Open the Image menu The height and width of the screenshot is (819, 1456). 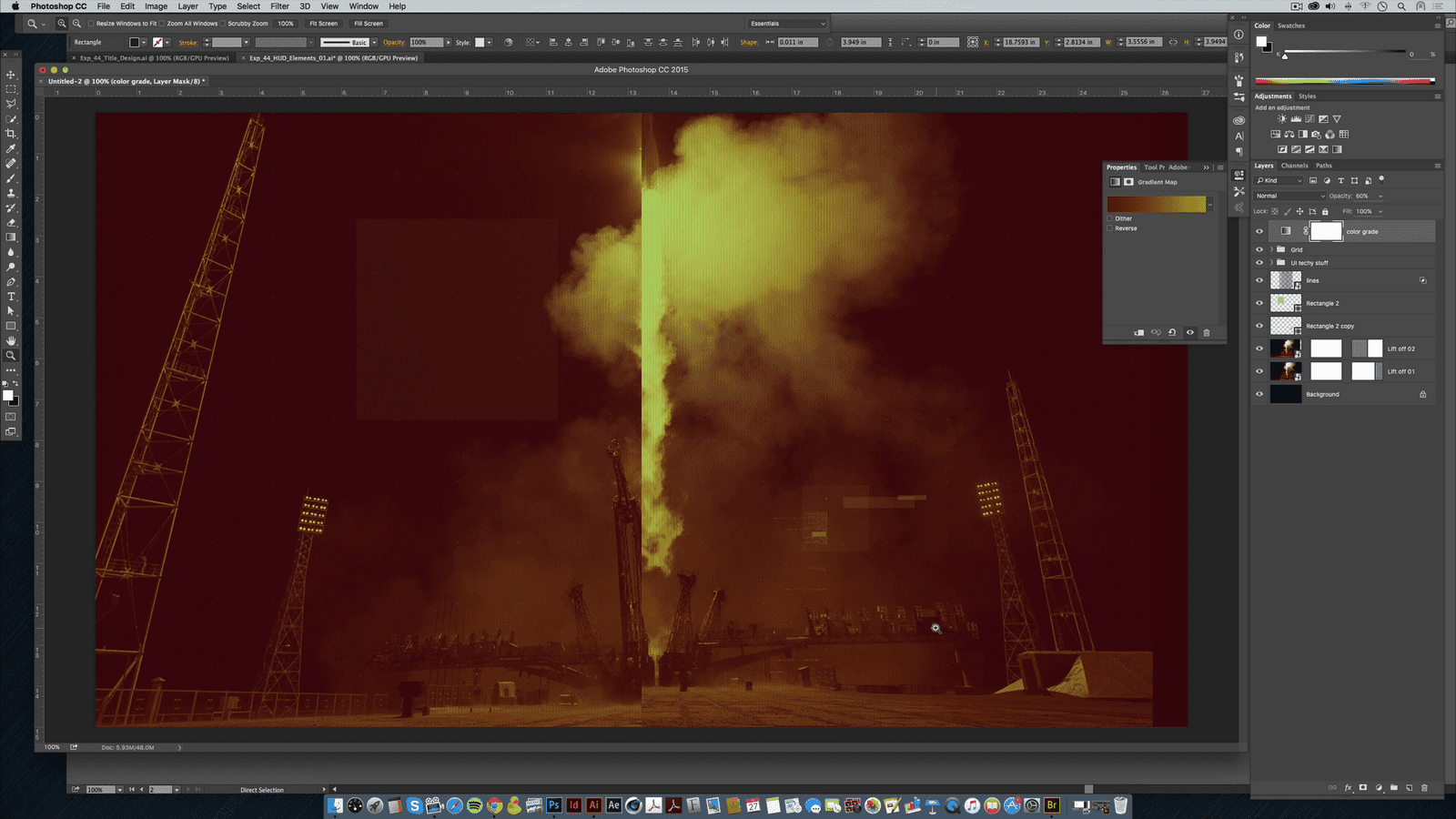pyautogui.click(x=156, y=6)
